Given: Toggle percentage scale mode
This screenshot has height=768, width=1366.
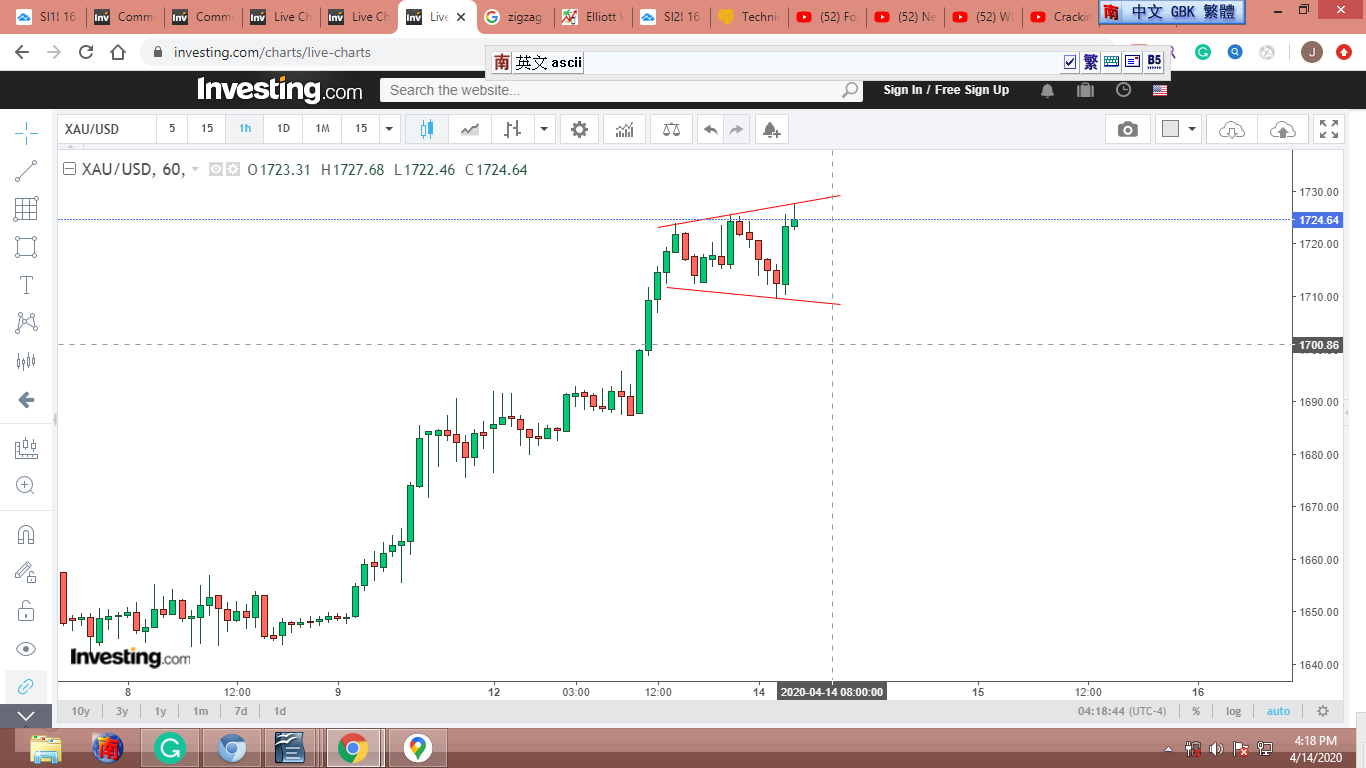Looking at the screenshot, I should 1196,711.
